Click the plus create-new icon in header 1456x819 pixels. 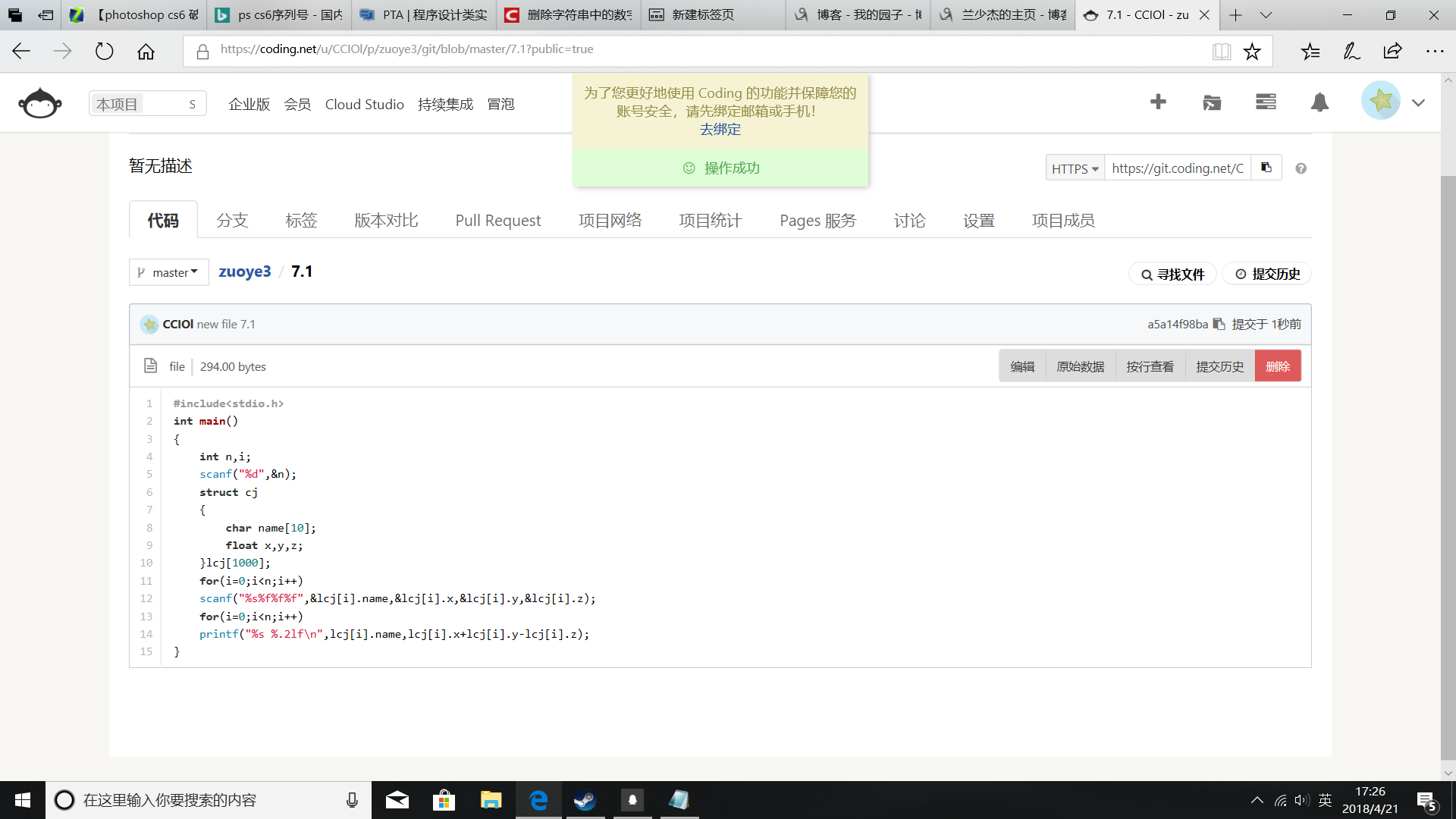pyautogui.click(x=1158, y=102)
